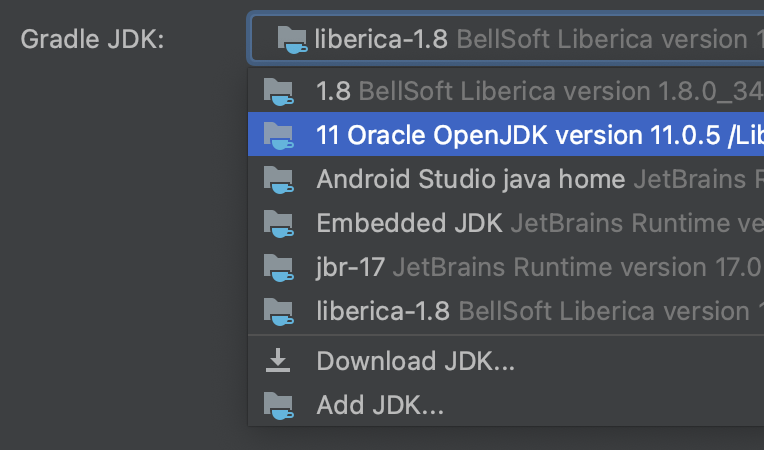The image size is (764, 450).
Task: Click JDK icon beside jbr-17
Action: (x=279, y=267)
